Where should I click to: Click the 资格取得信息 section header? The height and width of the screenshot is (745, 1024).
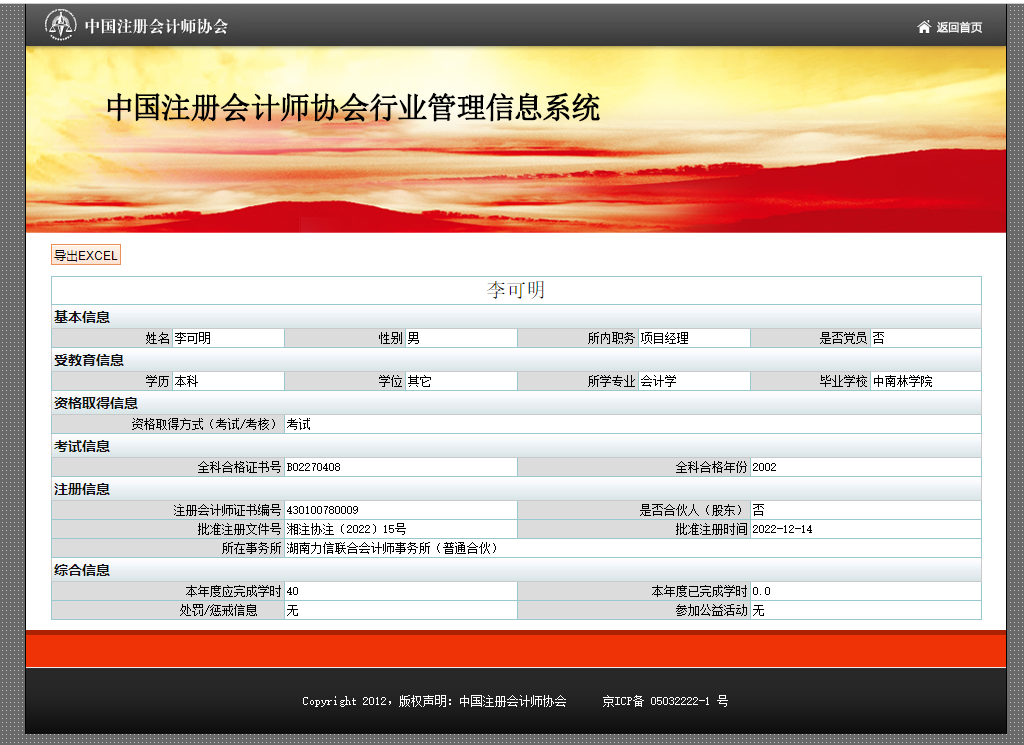click(x=96, y=404)
